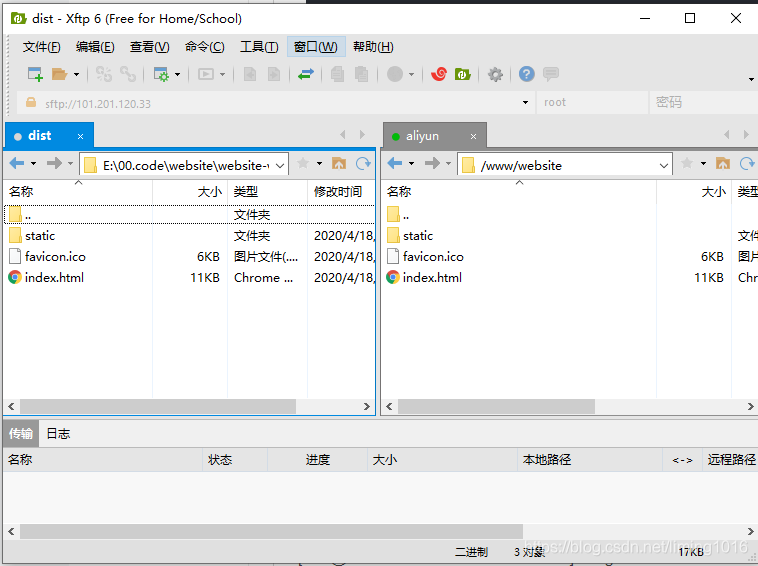Click the New Session toolbar icon

[35, 74]
